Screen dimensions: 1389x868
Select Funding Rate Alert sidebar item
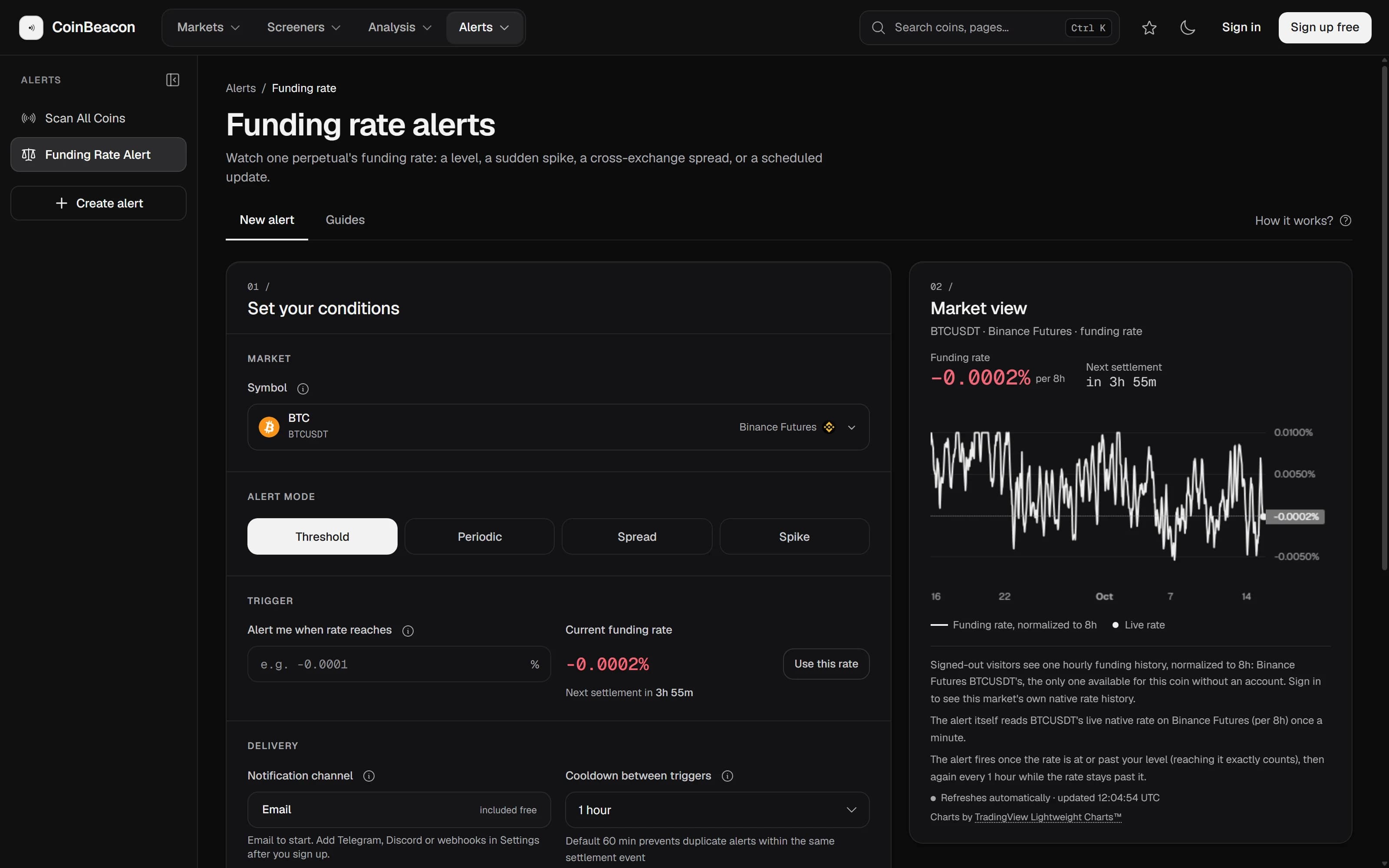(98, 155)
